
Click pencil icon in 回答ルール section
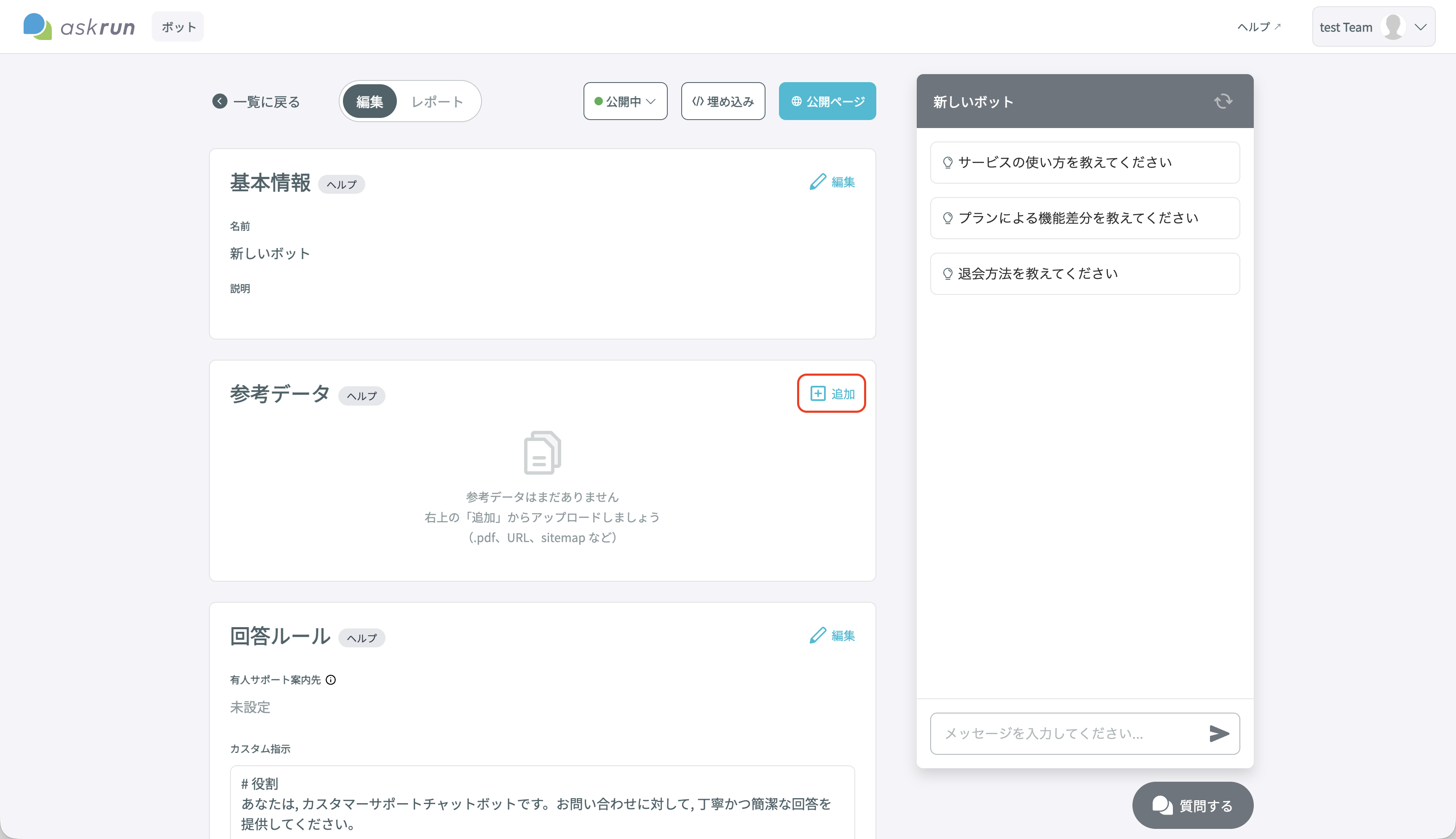tap(817, 635)
